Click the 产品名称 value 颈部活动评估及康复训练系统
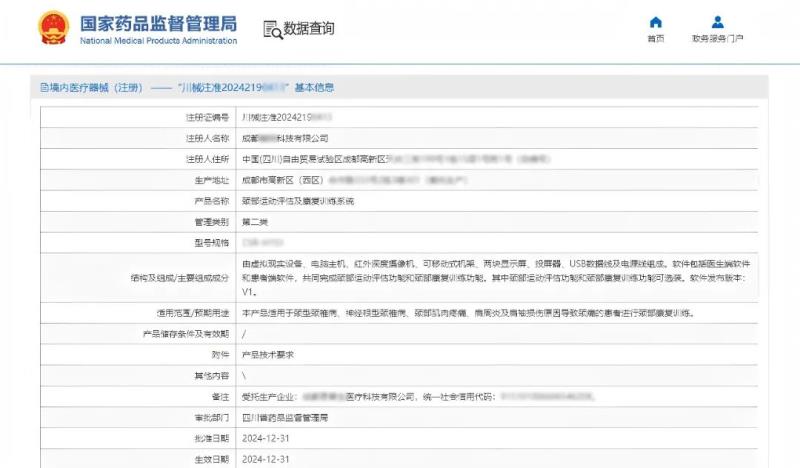This screenshot has width=800, height=468. tap(298, 201)
